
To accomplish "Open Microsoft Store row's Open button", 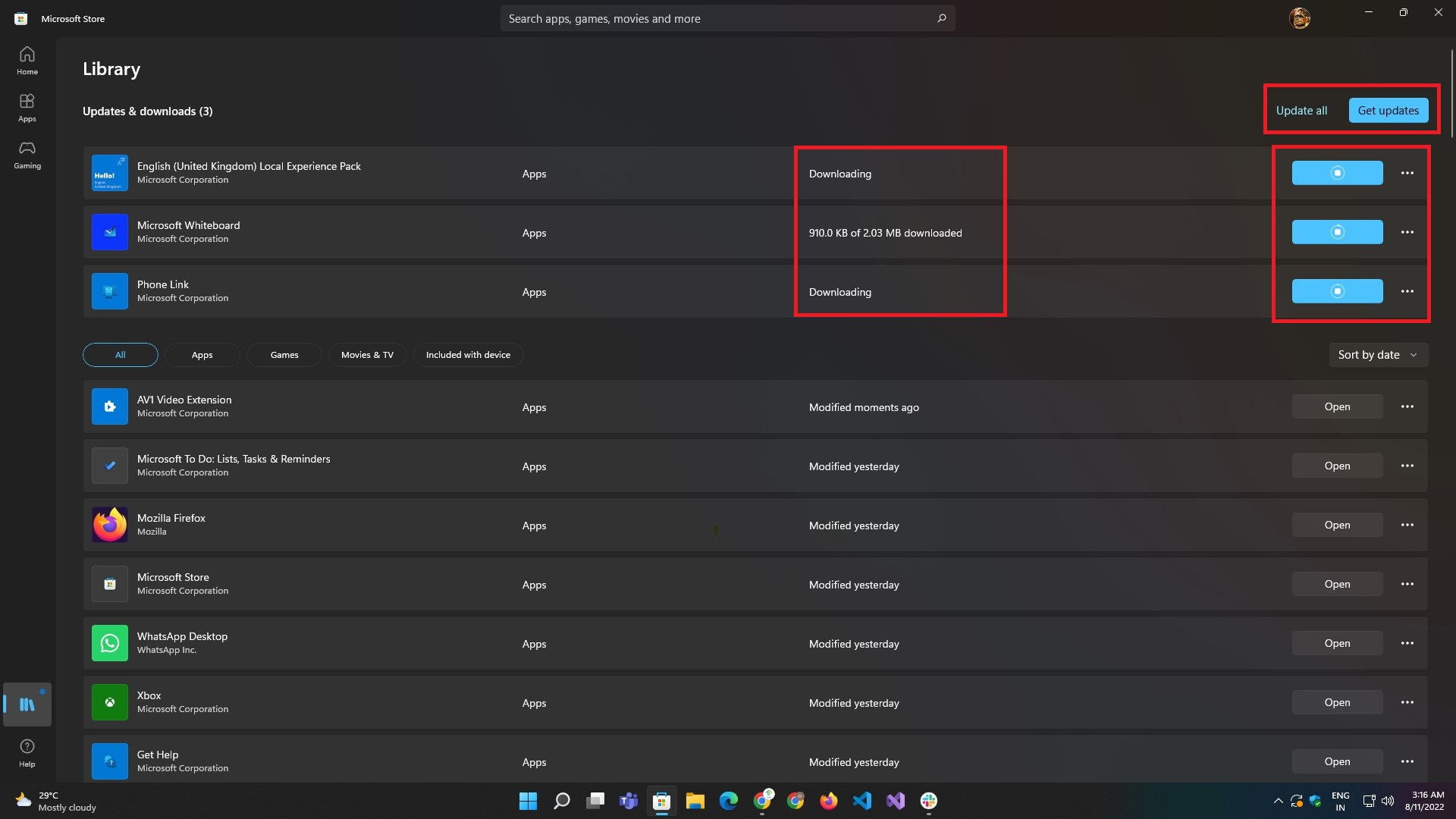I will 1337,584.
